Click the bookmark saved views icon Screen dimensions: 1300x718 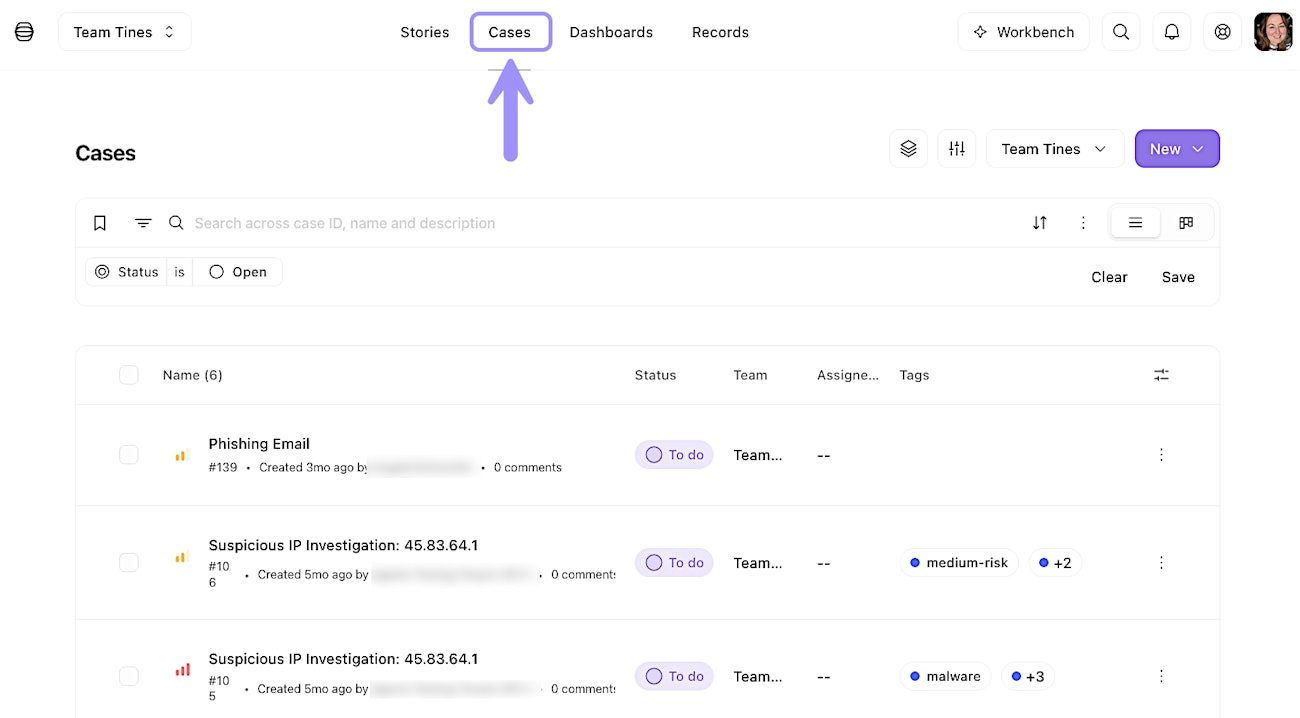click(100, 223)
